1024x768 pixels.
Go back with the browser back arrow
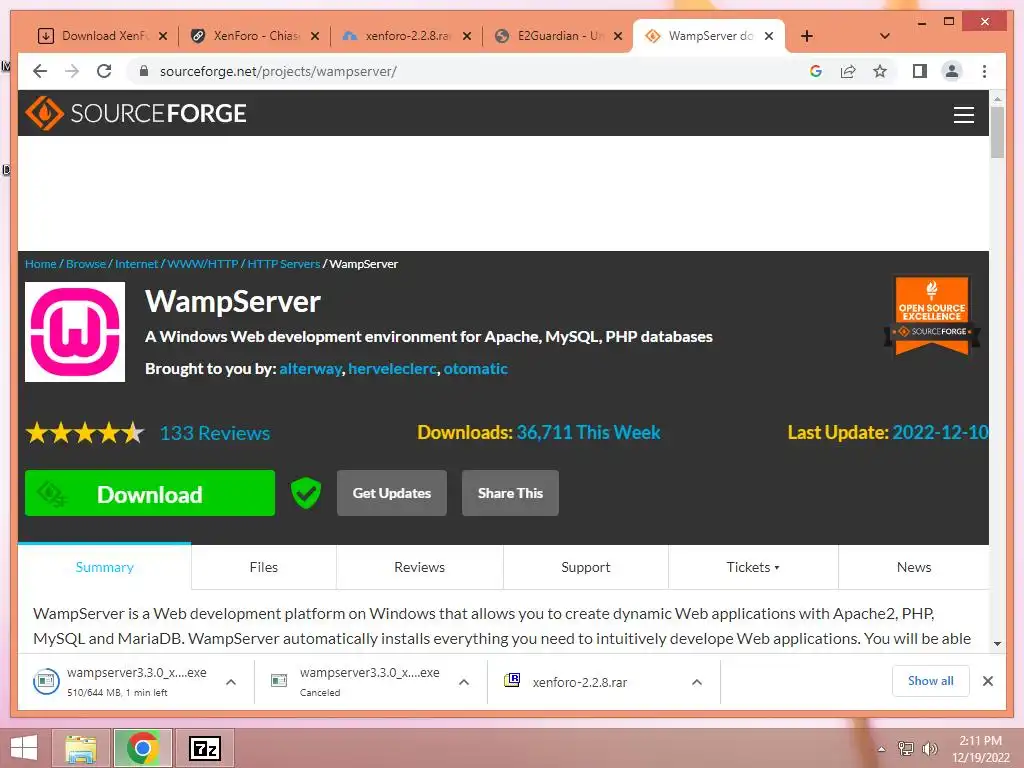coord(40,71)
